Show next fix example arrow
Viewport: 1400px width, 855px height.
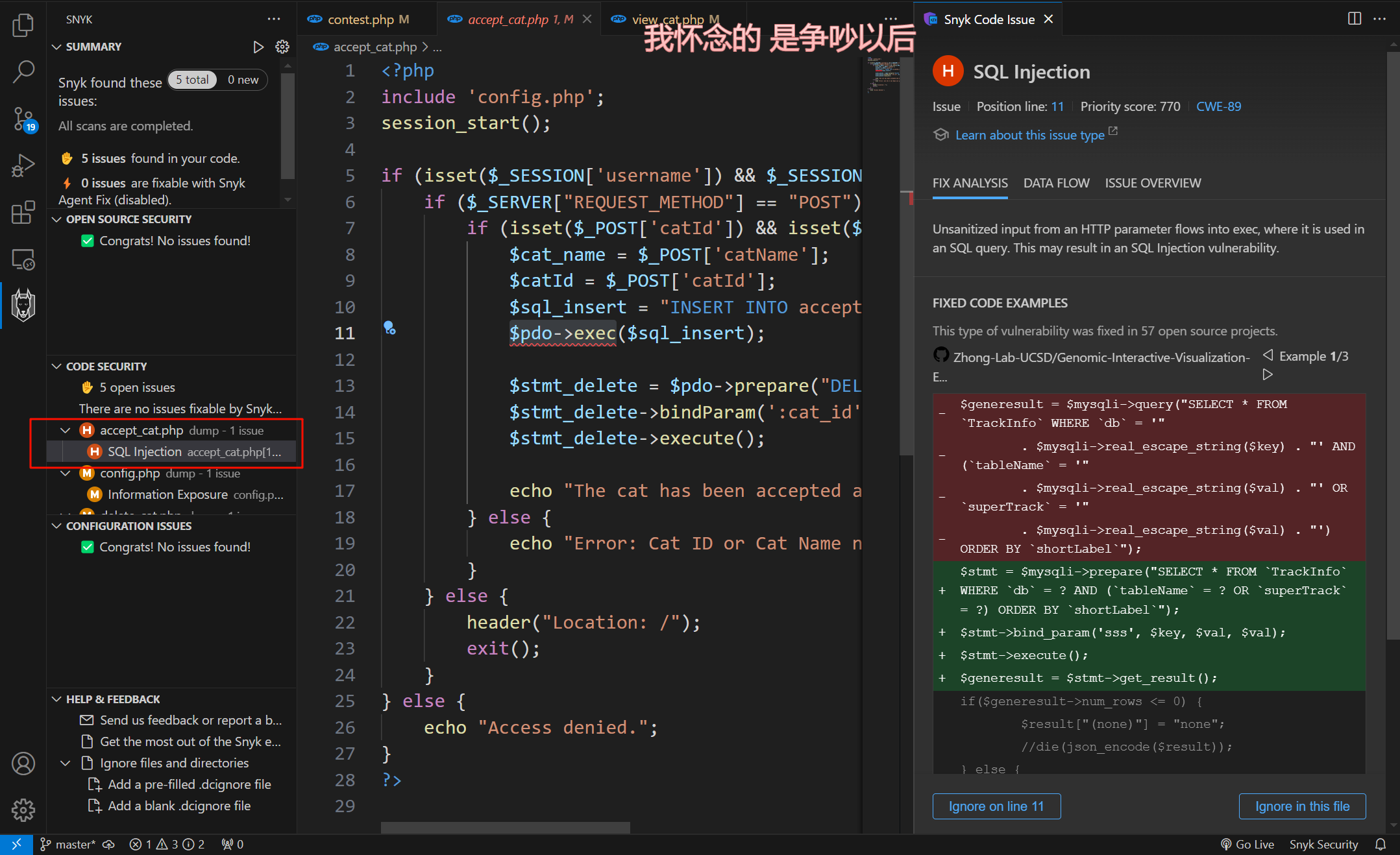tap(1267, 374)
